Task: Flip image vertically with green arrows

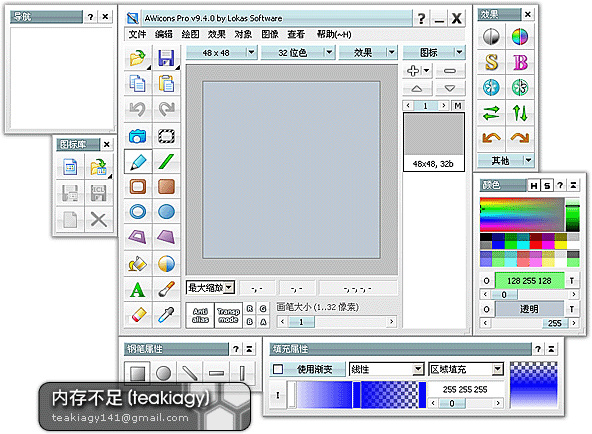Action: (520, 113)
